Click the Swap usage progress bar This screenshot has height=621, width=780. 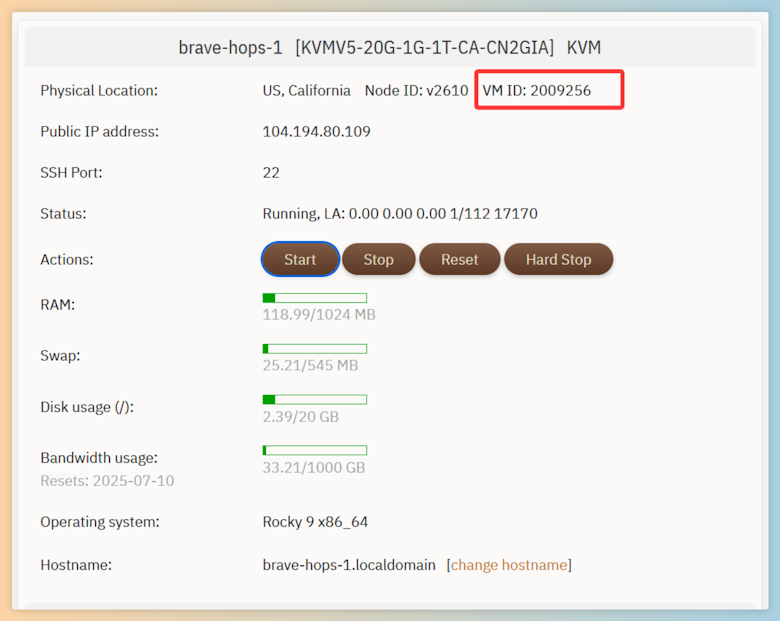coord(315,349)
